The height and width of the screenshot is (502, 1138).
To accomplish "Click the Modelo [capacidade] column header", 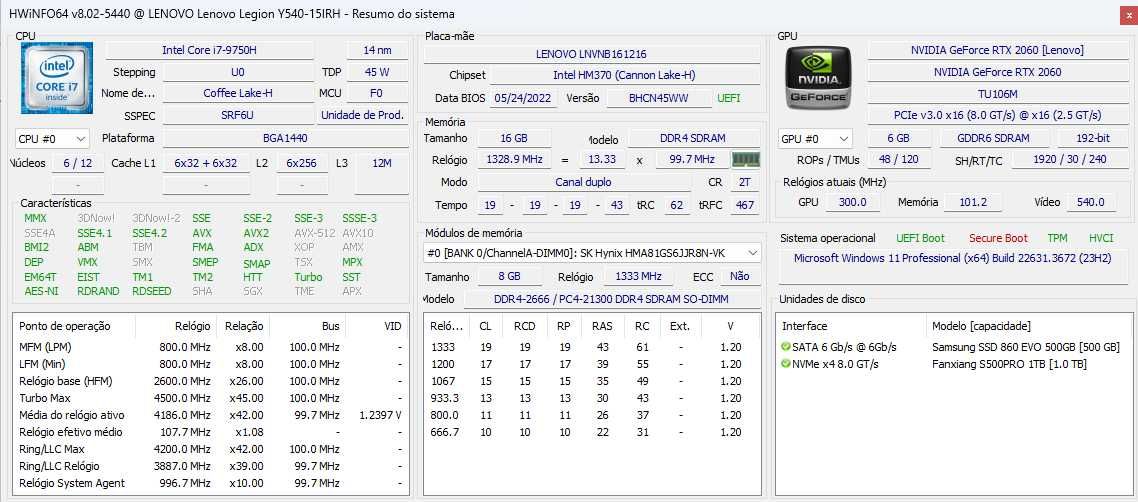I will point(1029,326).
